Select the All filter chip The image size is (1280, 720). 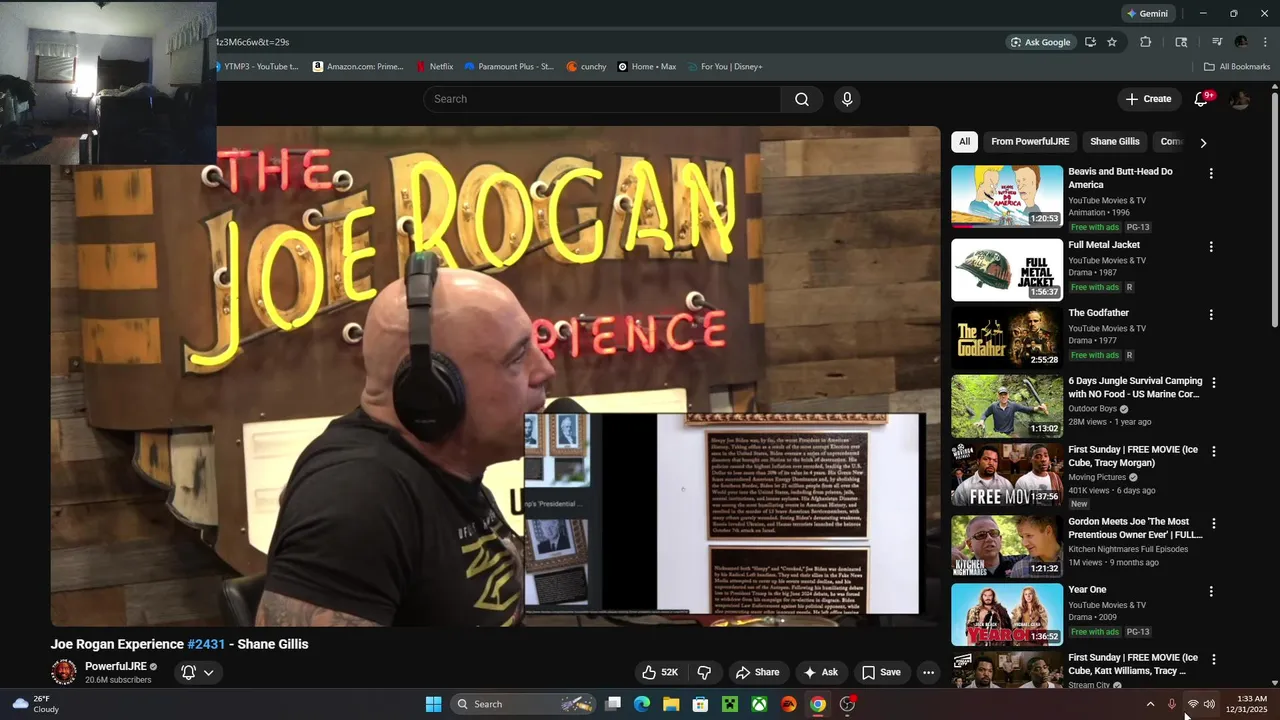coord(964,142)
